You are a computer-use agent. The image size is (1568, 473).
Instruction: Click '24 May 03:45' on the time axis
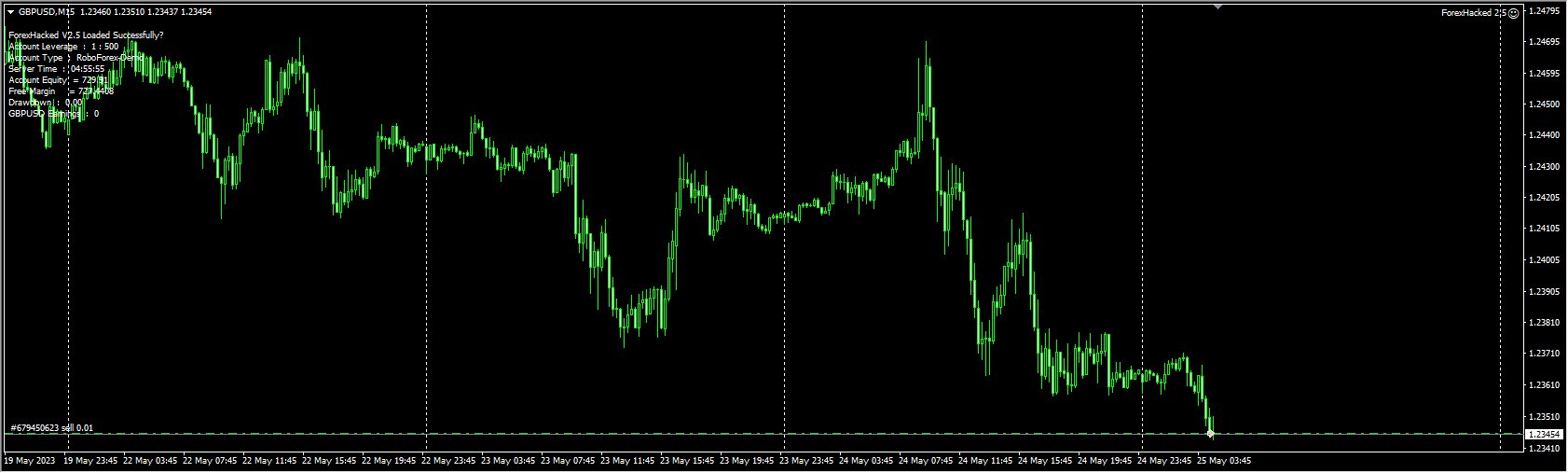[866, 461]
